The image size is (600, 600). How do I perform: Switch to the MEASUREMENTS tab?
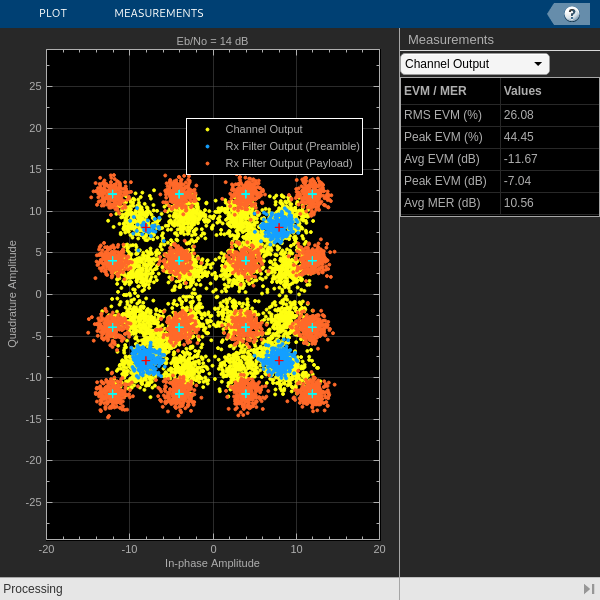(159, 13)
